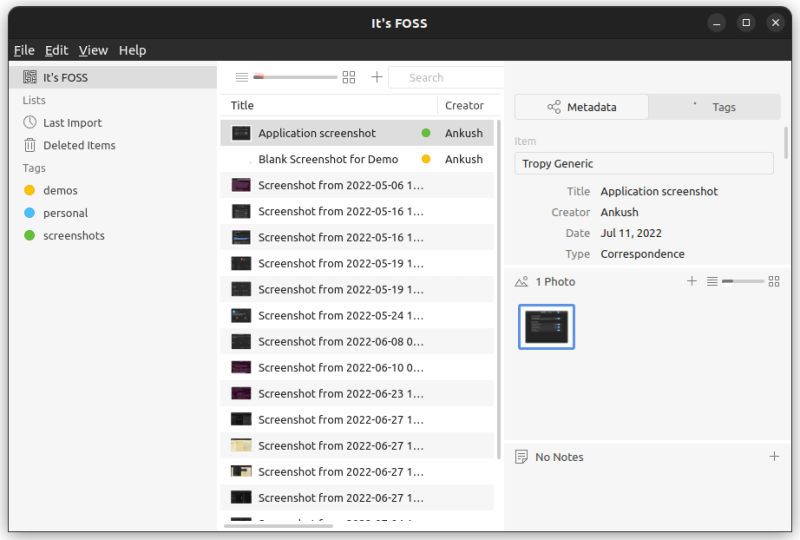The image size is (800, 540).
Task: Click the photo panel image icon
Action: (x=521, y=282)
